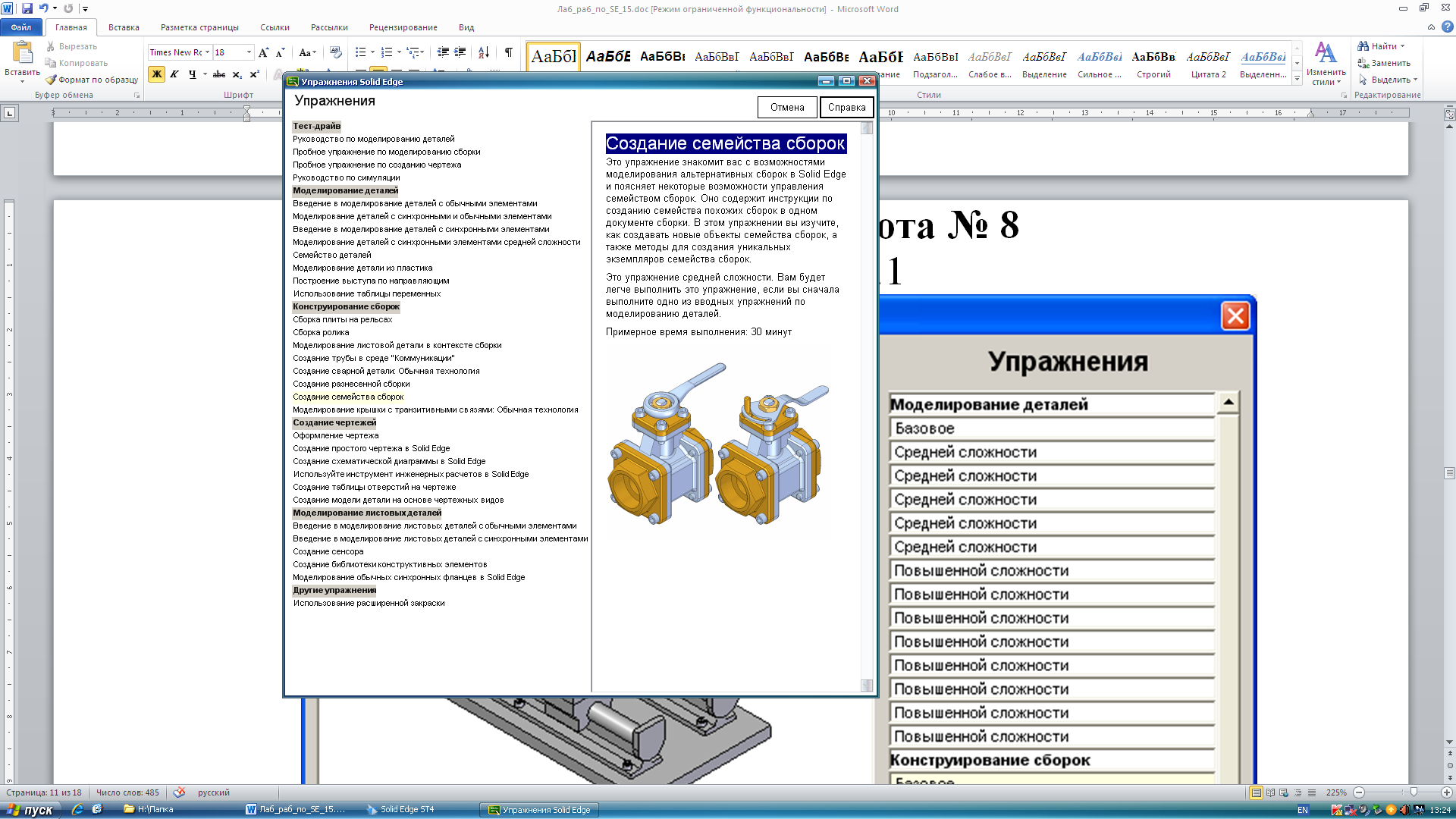Open the underline style dropdown arrow
This screenshot has width=1456, height=819.
[205, 74]
